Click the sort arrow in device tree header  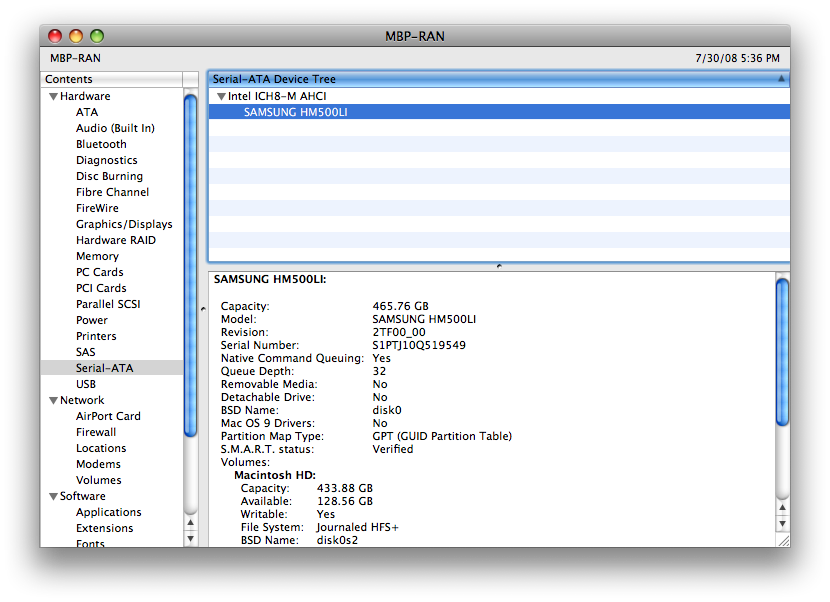click(781, 78)
